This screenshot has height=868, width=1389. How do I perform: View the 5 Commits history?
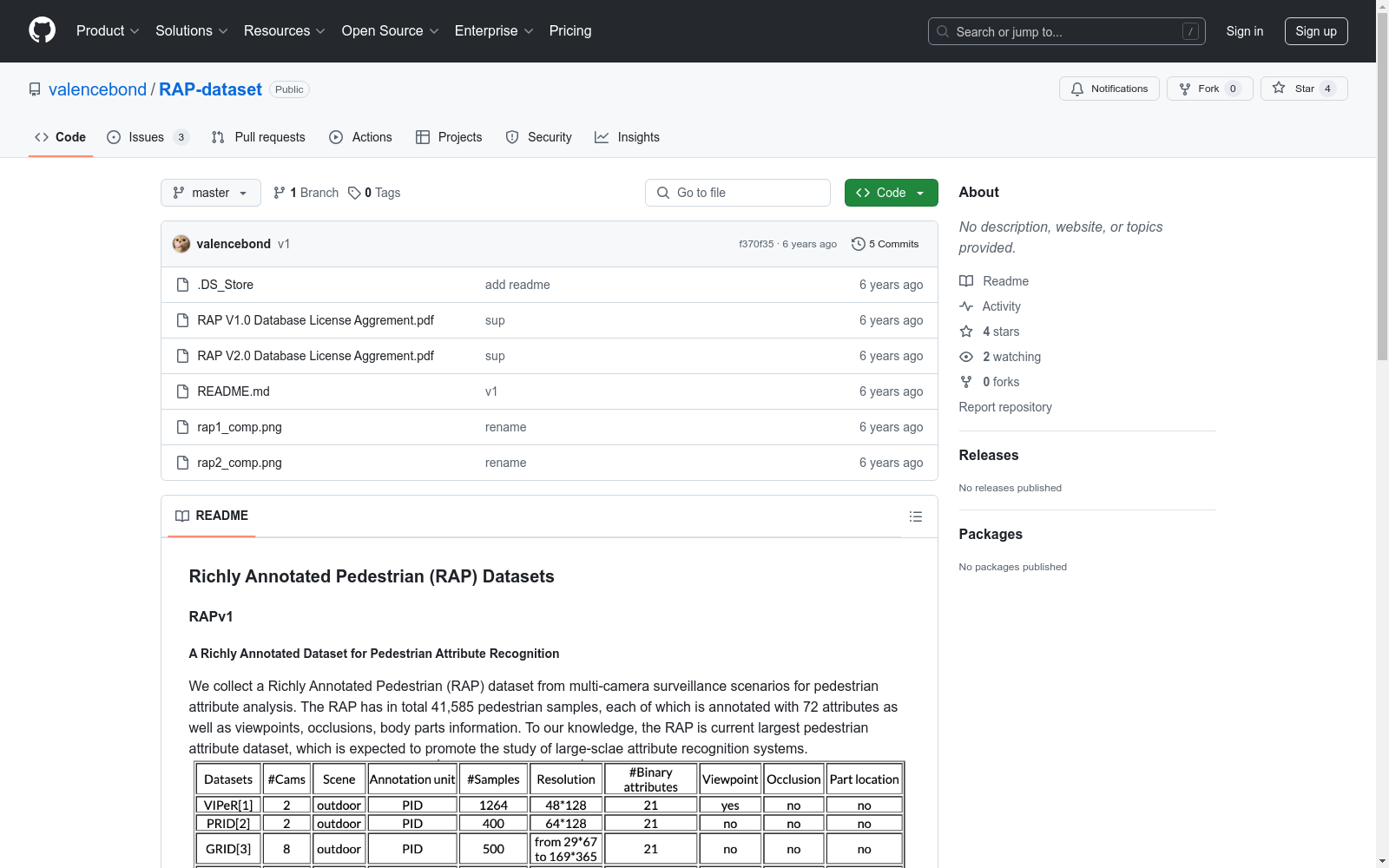click(885, 244)
